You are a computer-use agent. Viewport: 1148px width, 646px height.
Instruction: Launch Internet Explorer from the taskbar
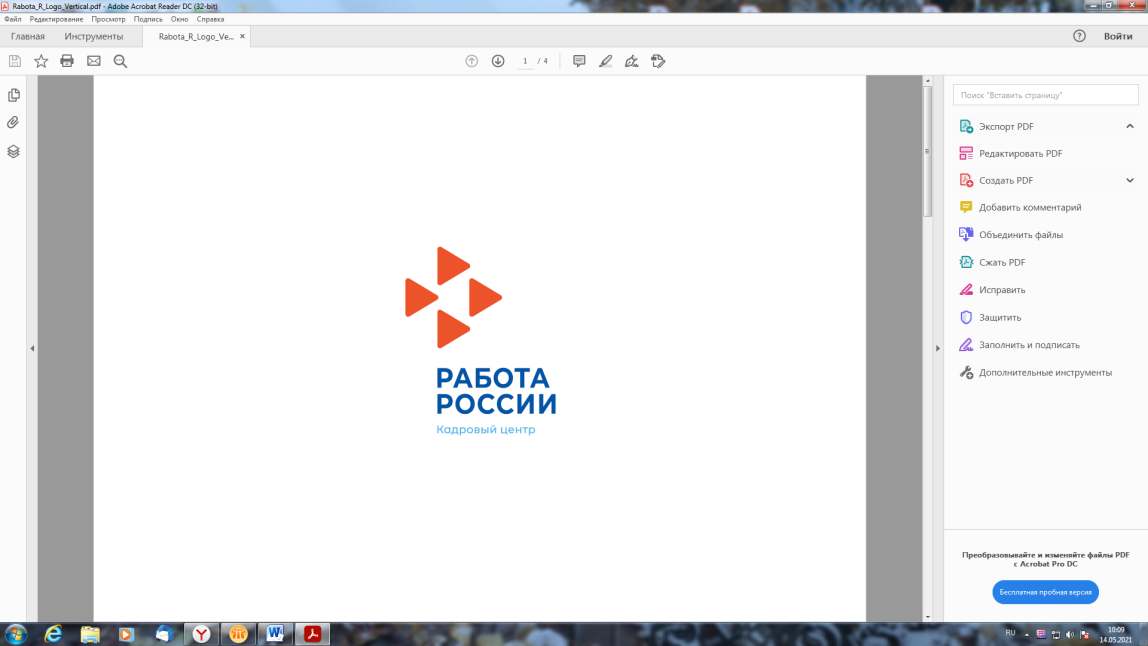pos(53,634)
